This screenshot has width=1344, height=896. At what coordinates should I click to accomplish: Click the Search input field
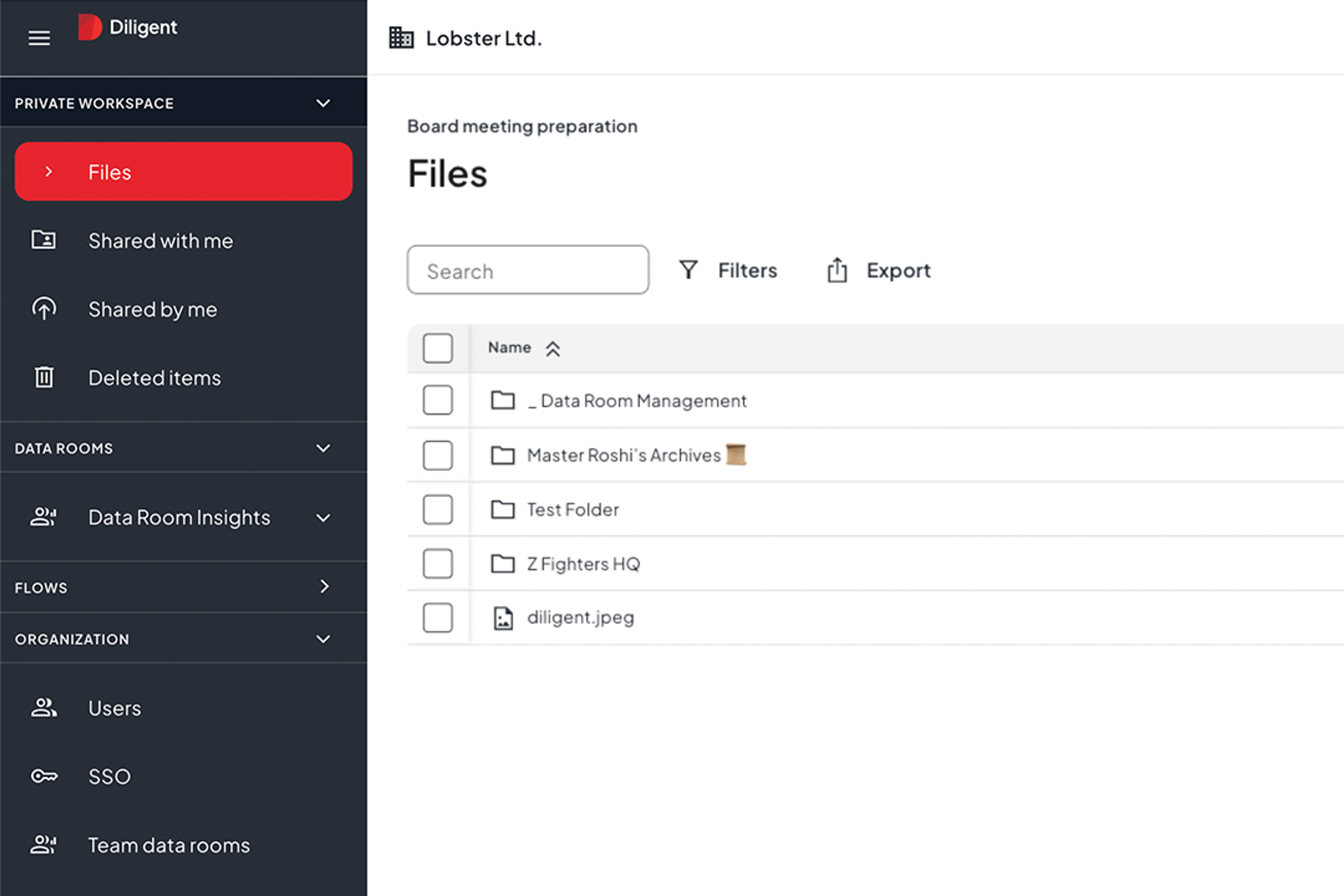[527, 270]
